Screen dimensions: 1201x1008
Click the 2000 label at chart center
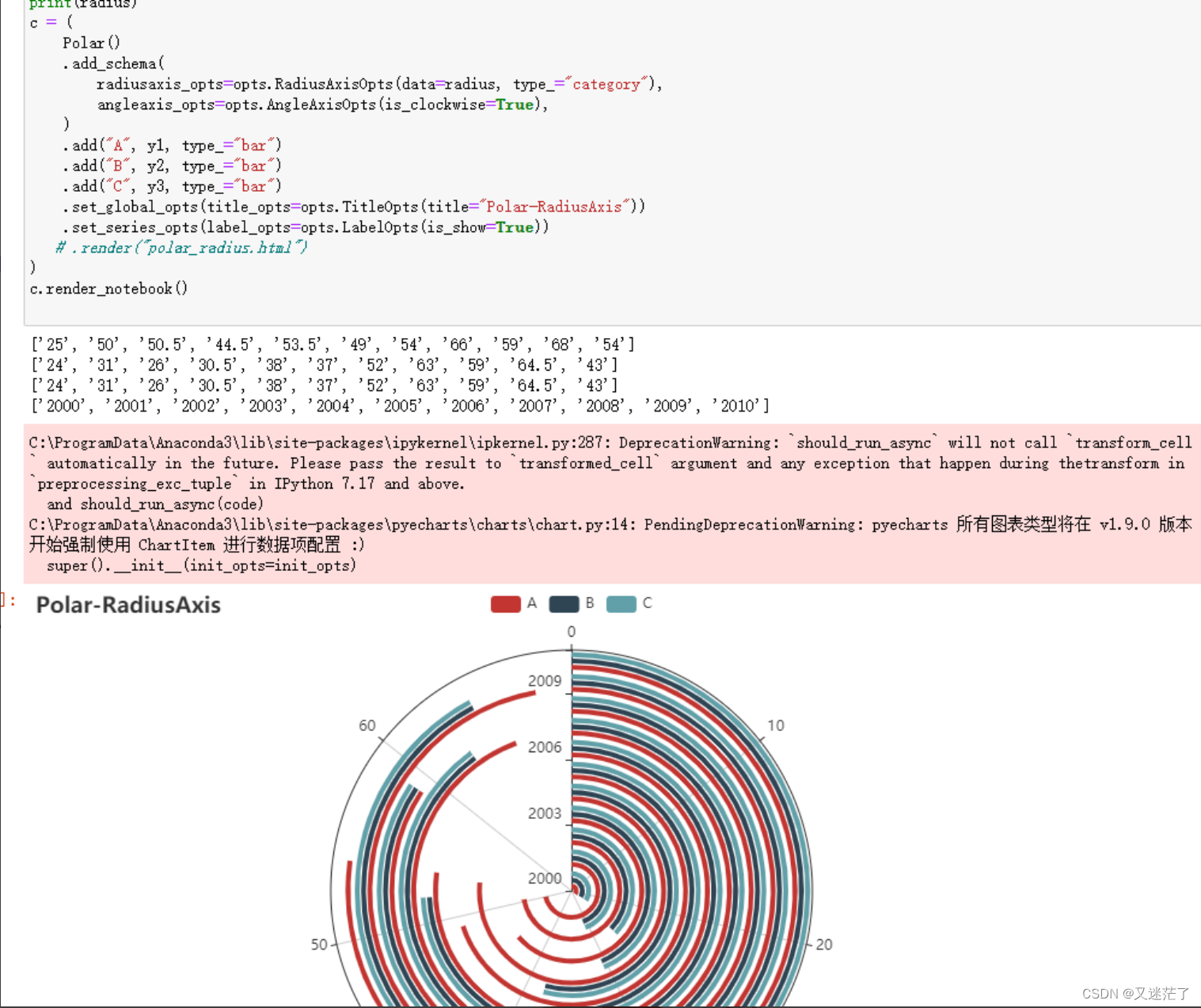[x=544, y=877]
